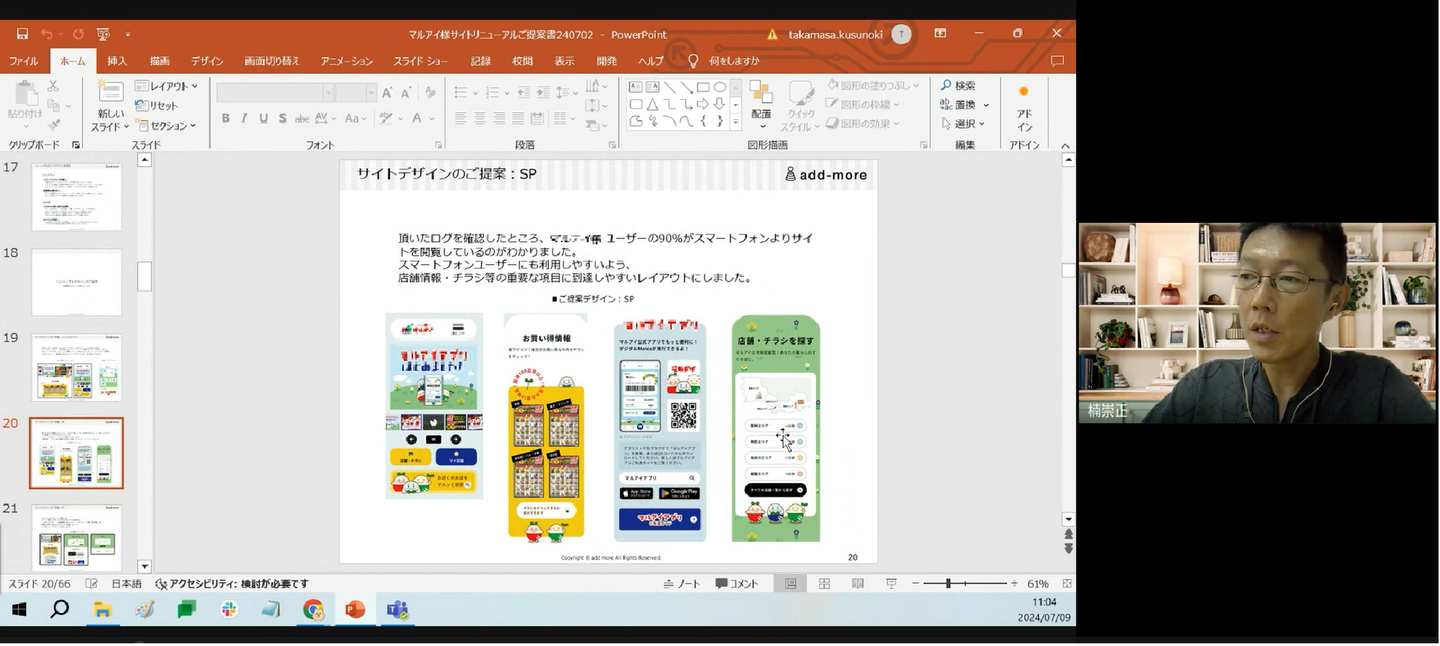This screenshot has width=1440, height=646.
Task: Open Slack from the Windows taskbar
Action: point(229,610)
